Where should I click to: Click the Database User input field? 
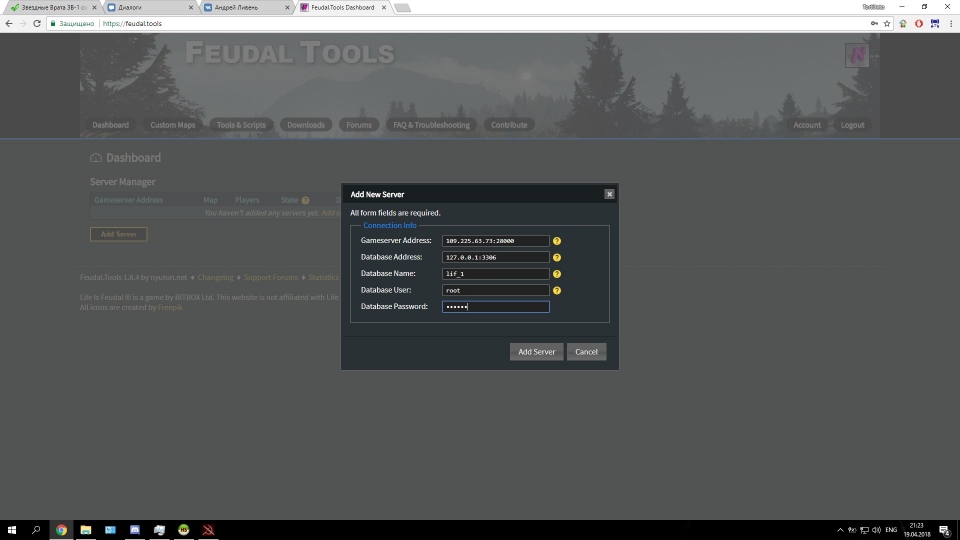[x=495, y=290]
